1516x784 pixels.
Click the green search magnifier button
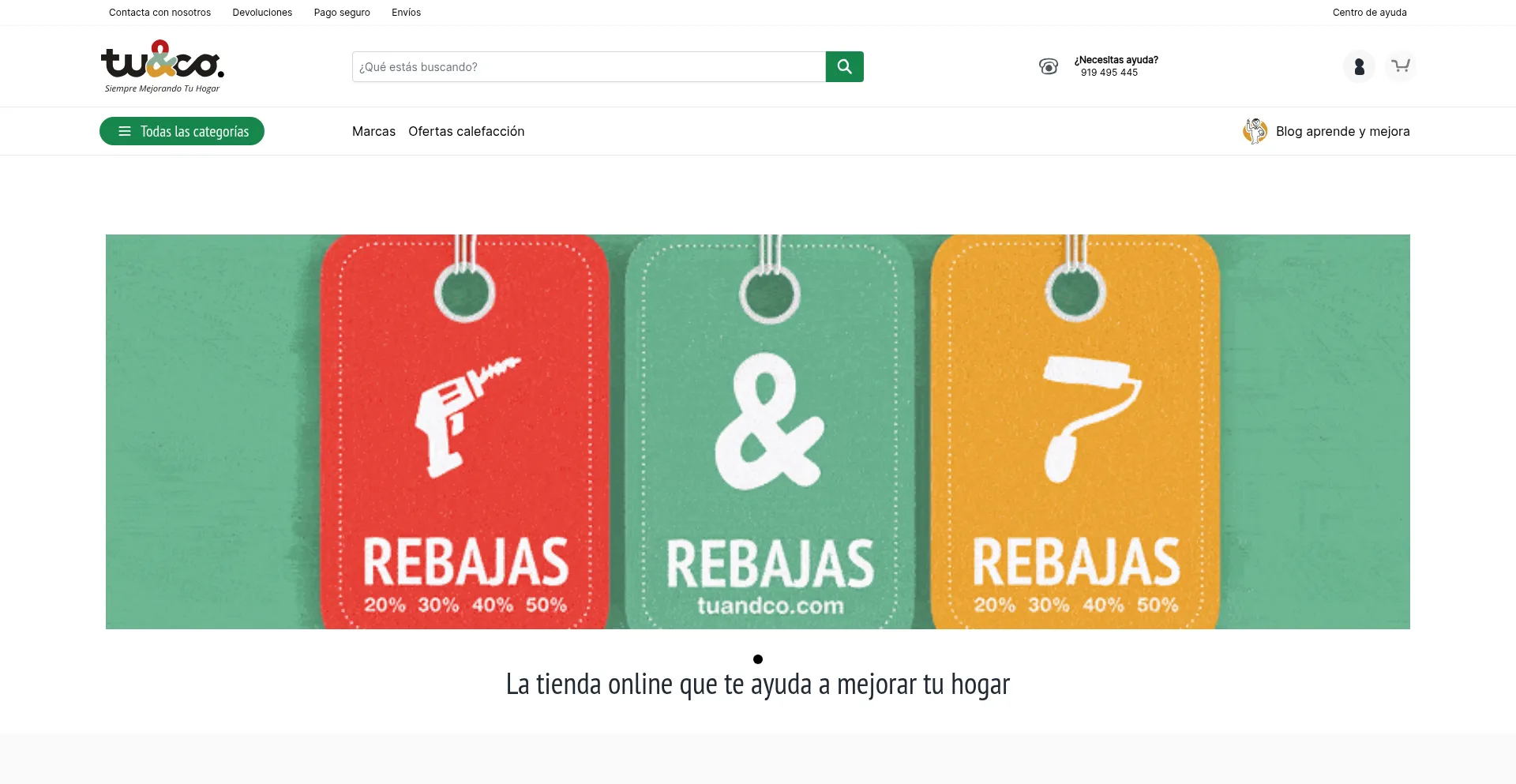coord(844,66)
